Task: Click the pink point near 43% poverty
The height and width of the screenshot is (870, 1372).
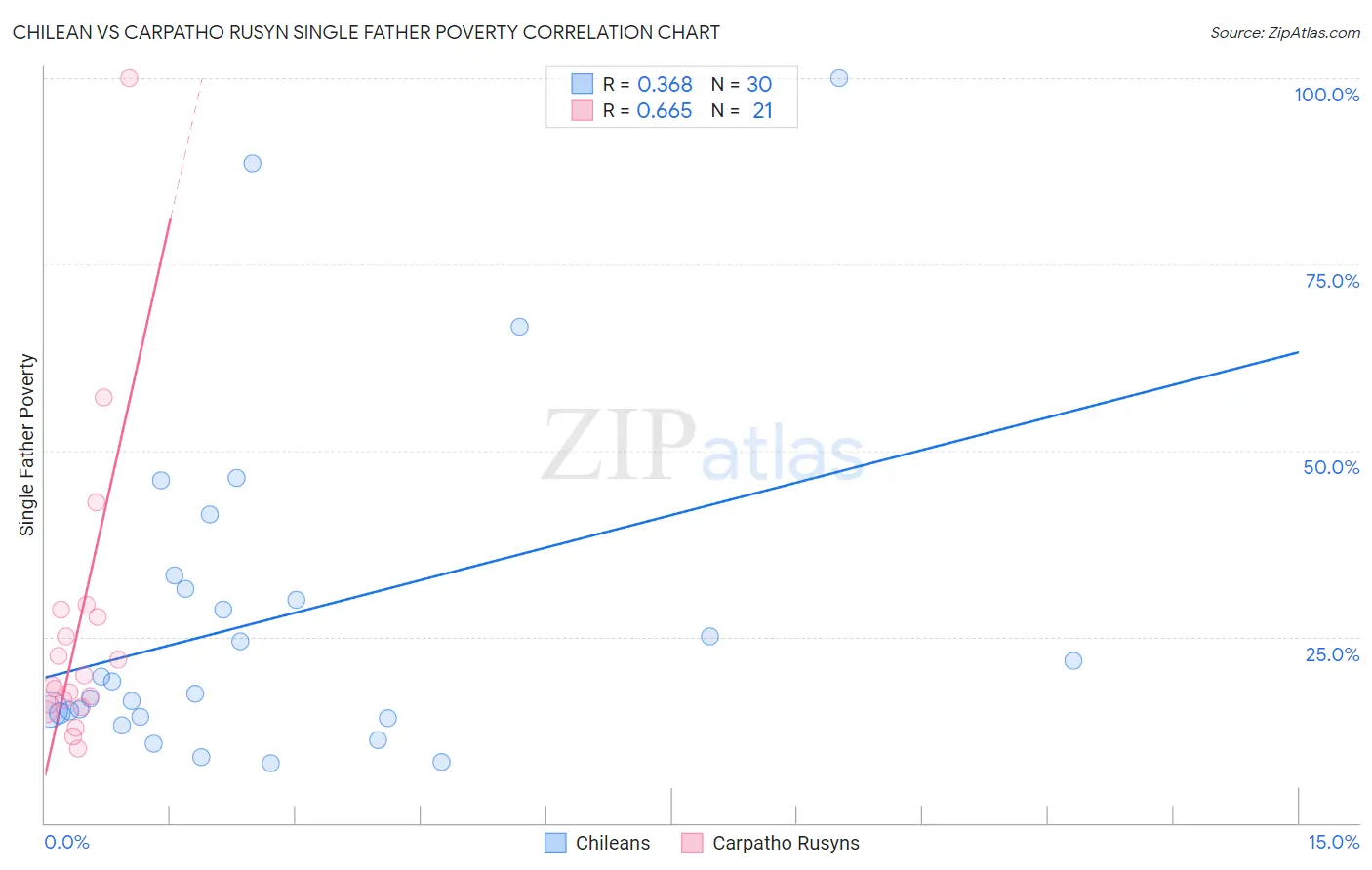Action: (x=96, y=502)
